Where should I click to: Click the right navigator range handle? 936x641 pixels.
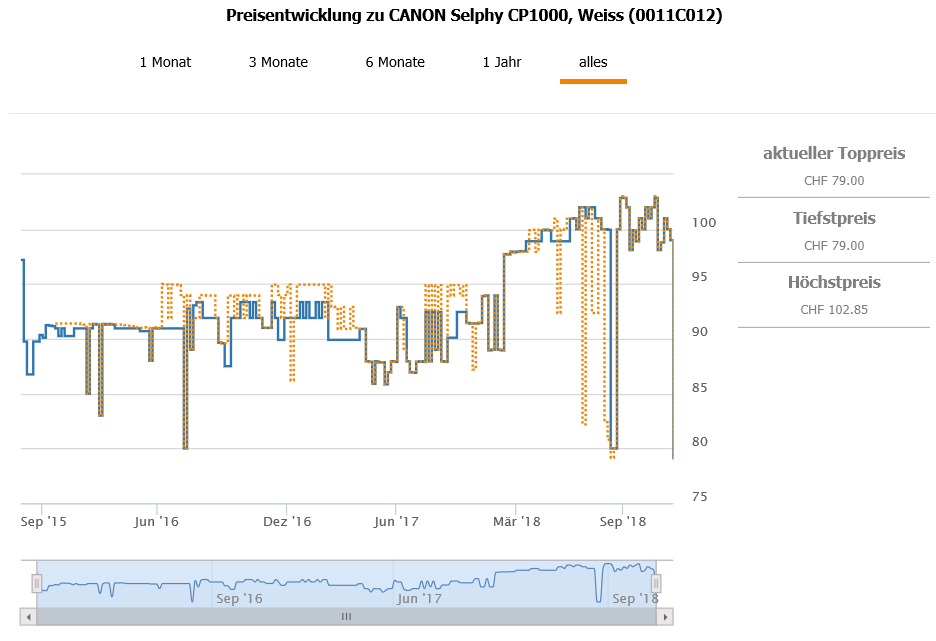tap(657, 583)
